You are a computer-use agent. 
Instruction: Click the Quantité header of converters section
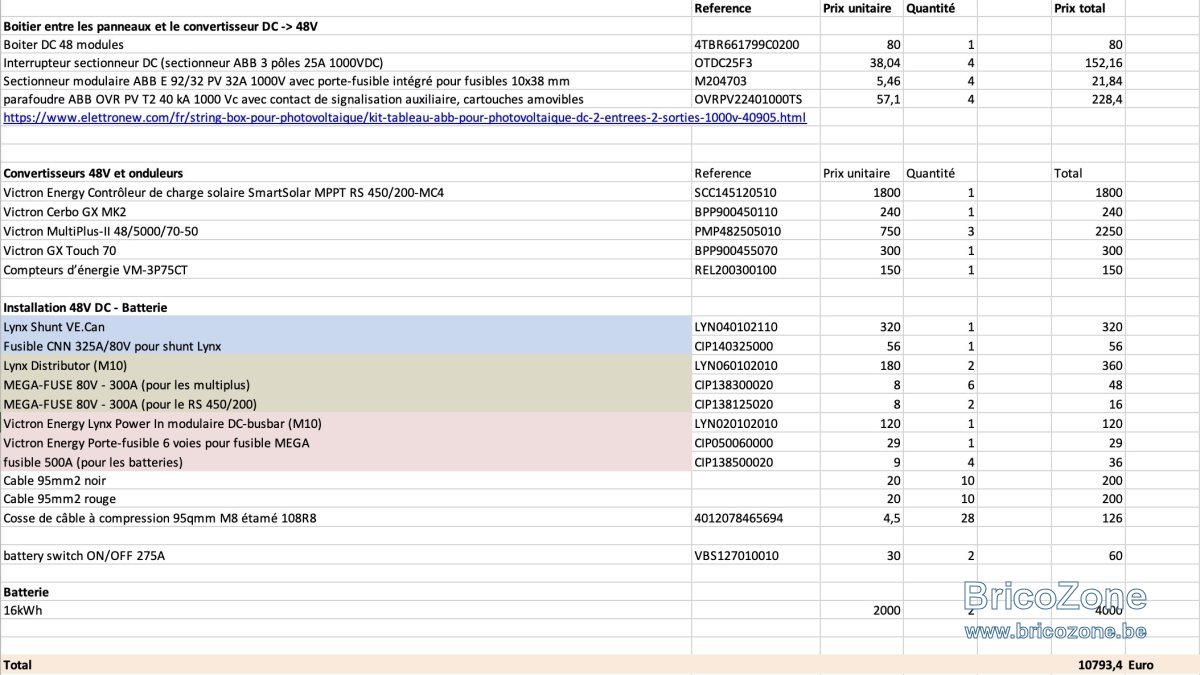[930, 173]
